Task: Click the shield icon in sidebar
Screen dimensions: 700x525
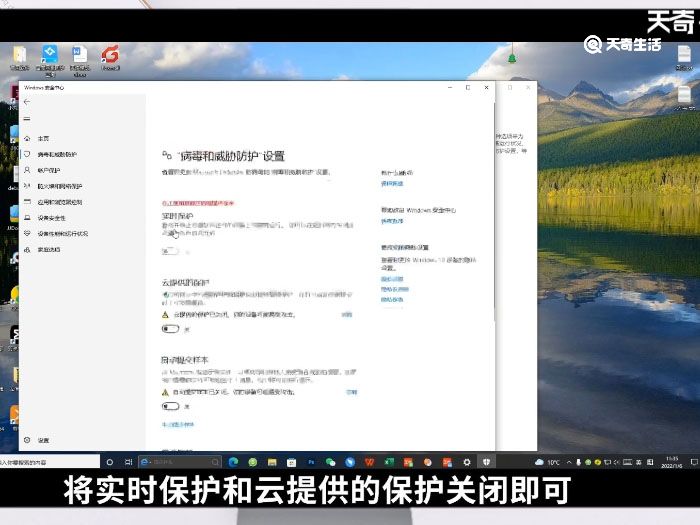Action: coord(27,154)
